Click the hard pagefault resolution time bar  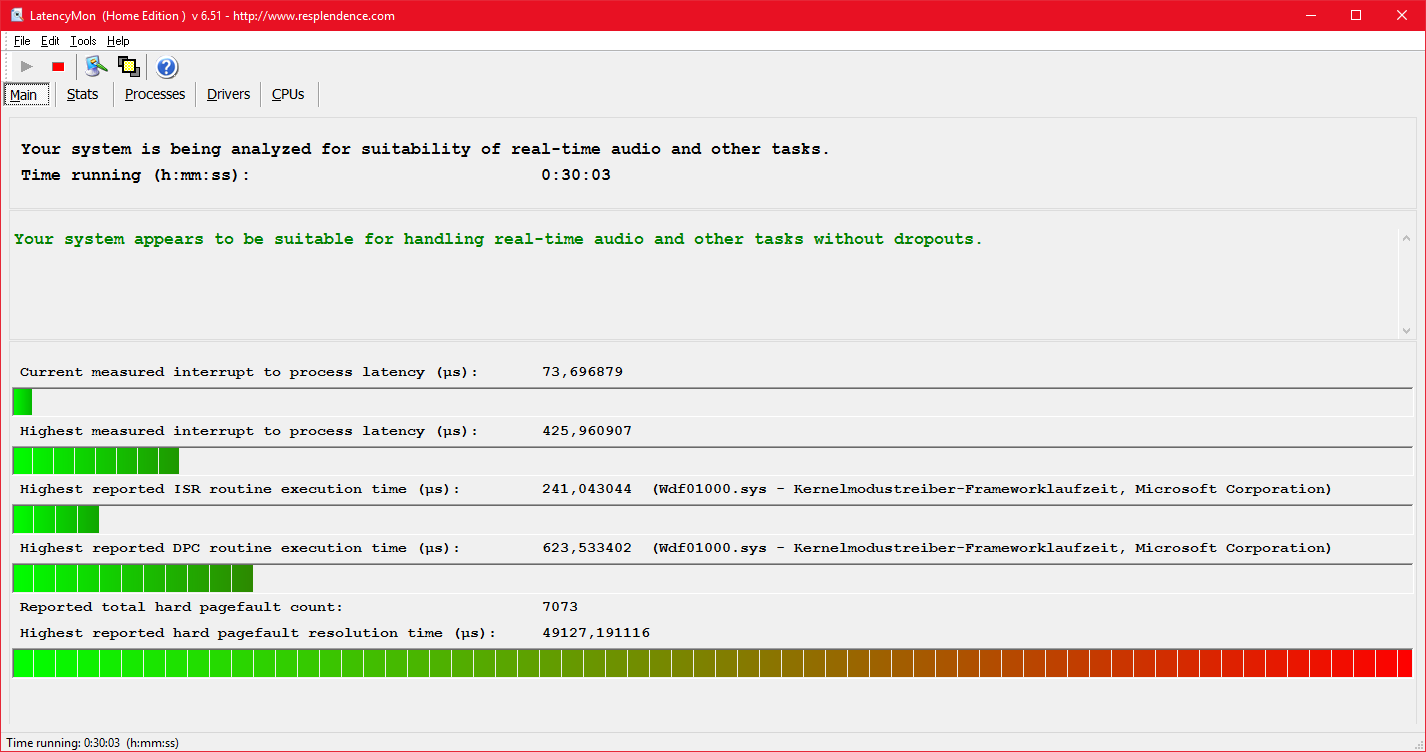click(x=712, y=663)
